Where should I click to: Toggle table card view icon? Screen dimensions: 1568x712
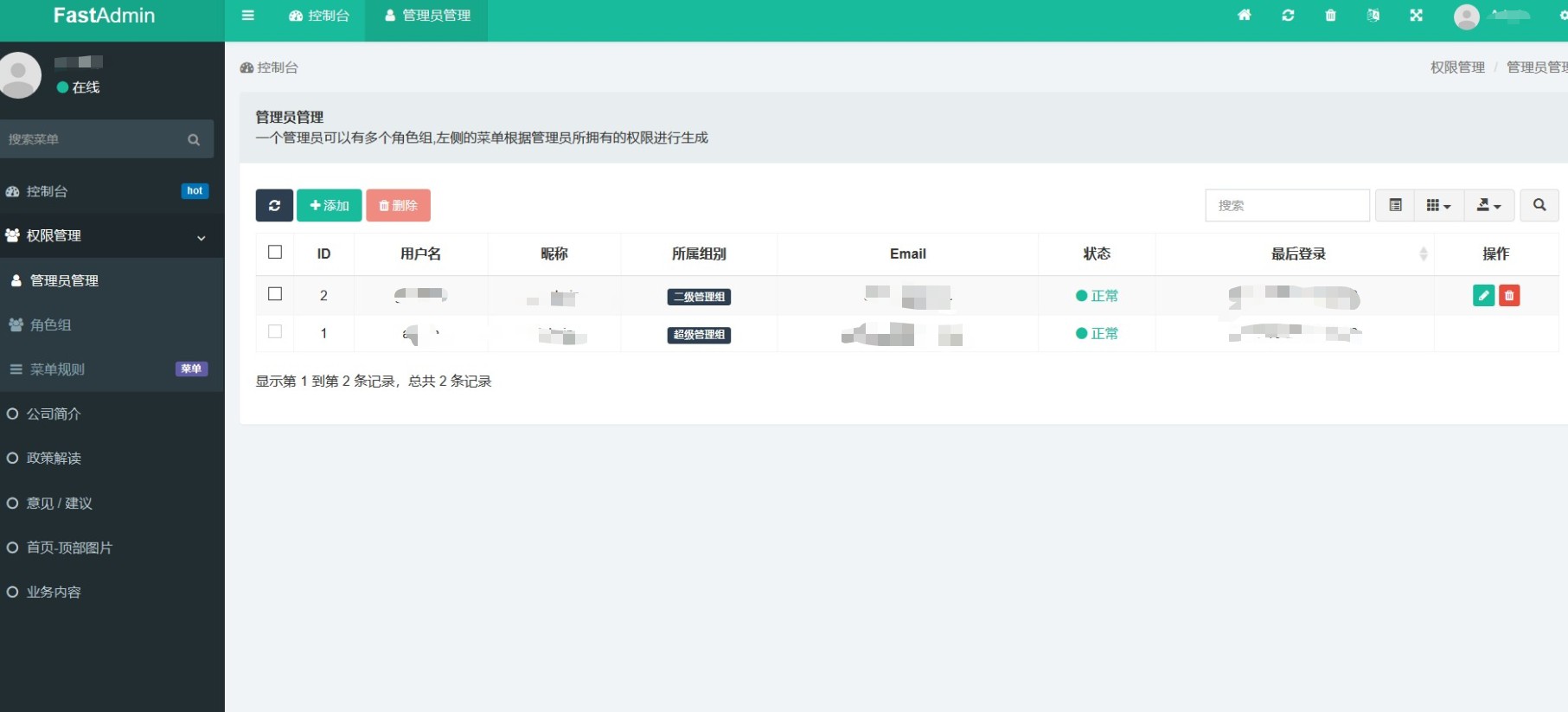pyautogui.click(x=1395, y=205)
